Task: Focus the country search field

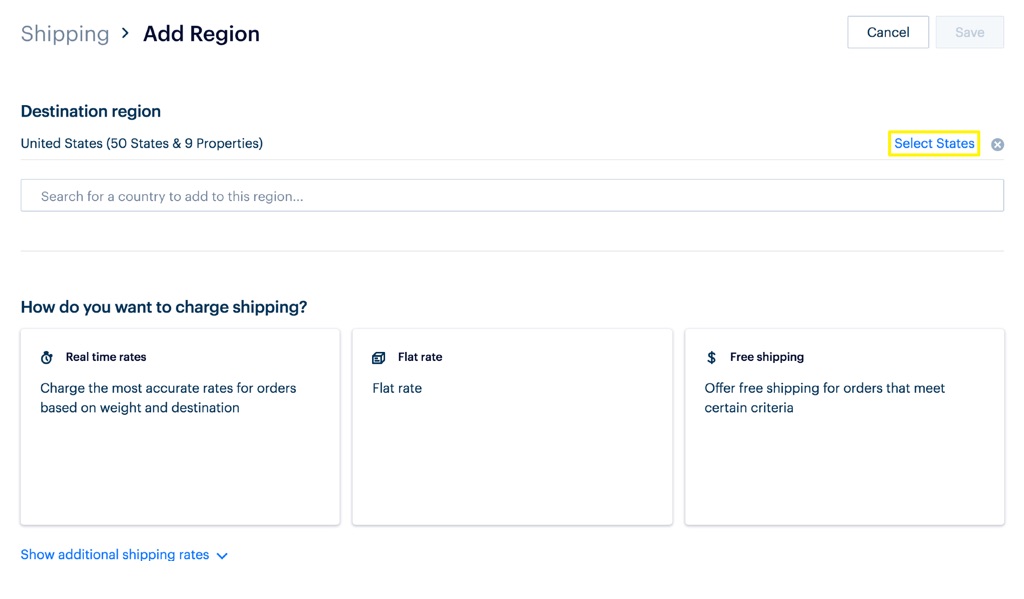Action: click(512, 196)
